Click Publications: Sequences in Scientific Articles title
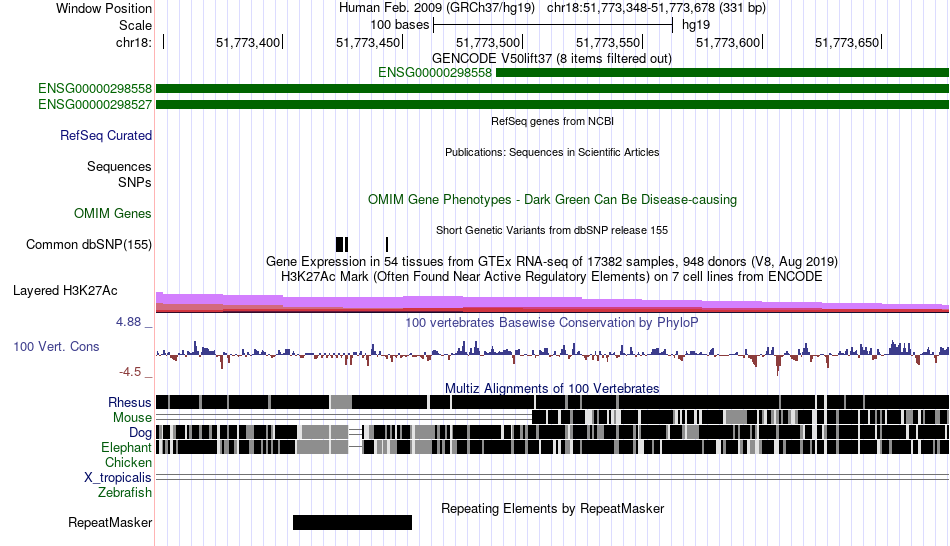The width and height of the screenshot is (950, 546). (552, 152)
